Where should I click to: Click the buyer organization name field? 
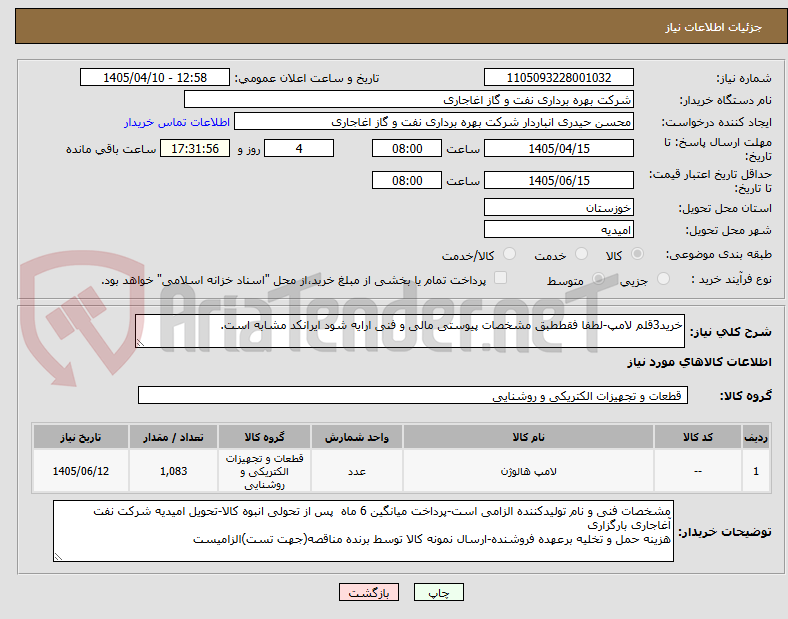[x=409, y=99]
